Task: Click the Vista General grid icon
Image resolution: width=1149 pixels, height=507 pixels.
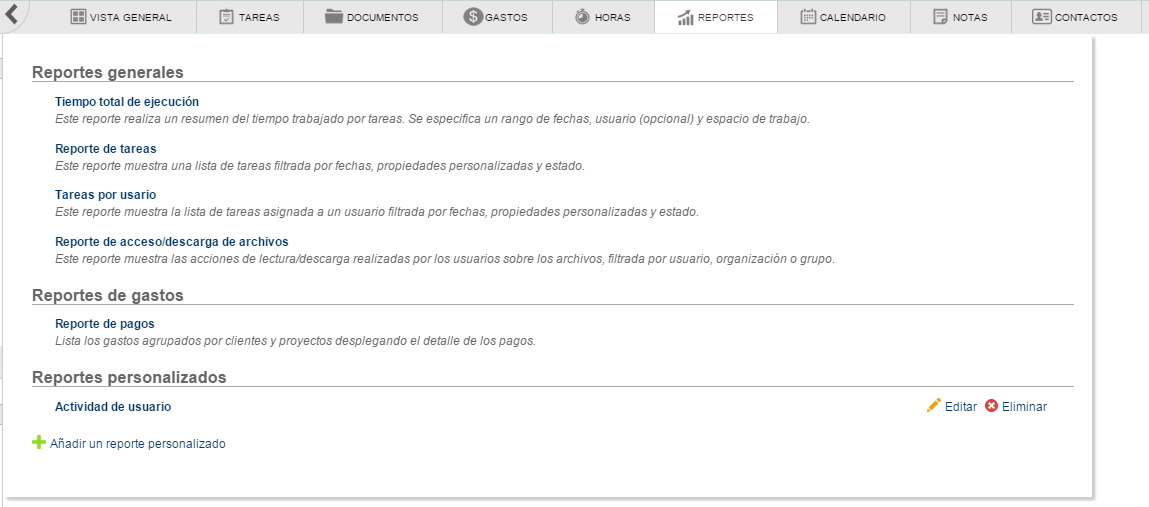Action: [78, 17]
